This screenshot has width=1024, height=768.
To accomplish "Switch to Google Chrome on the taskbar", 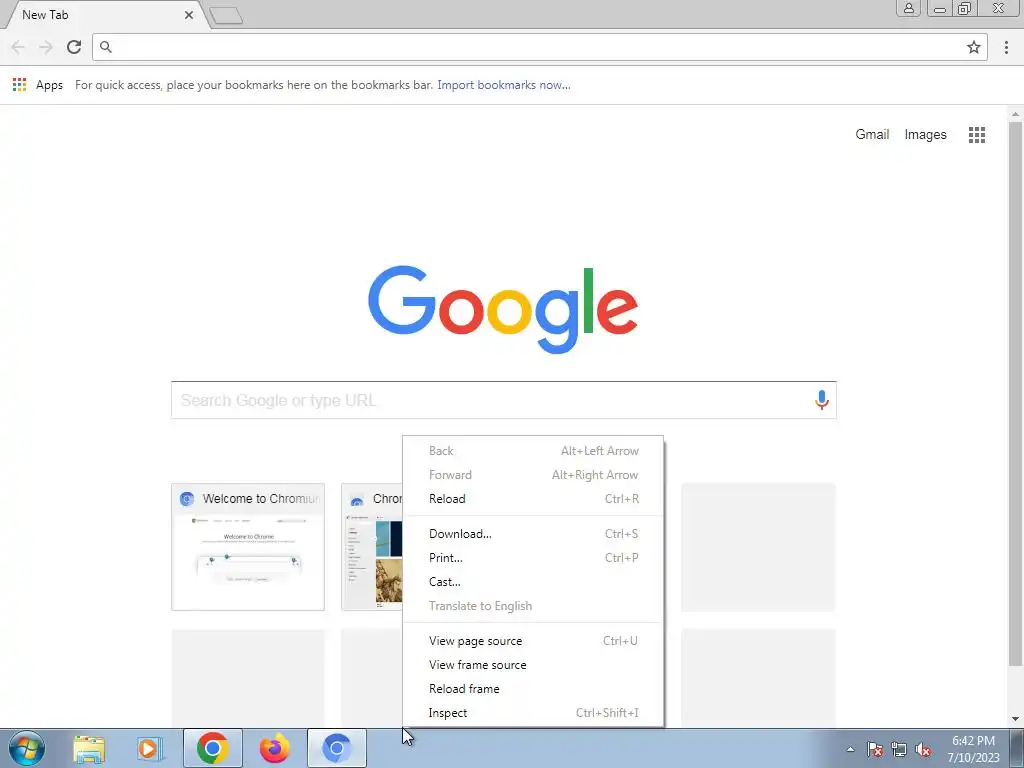I will tap(212, 748).
